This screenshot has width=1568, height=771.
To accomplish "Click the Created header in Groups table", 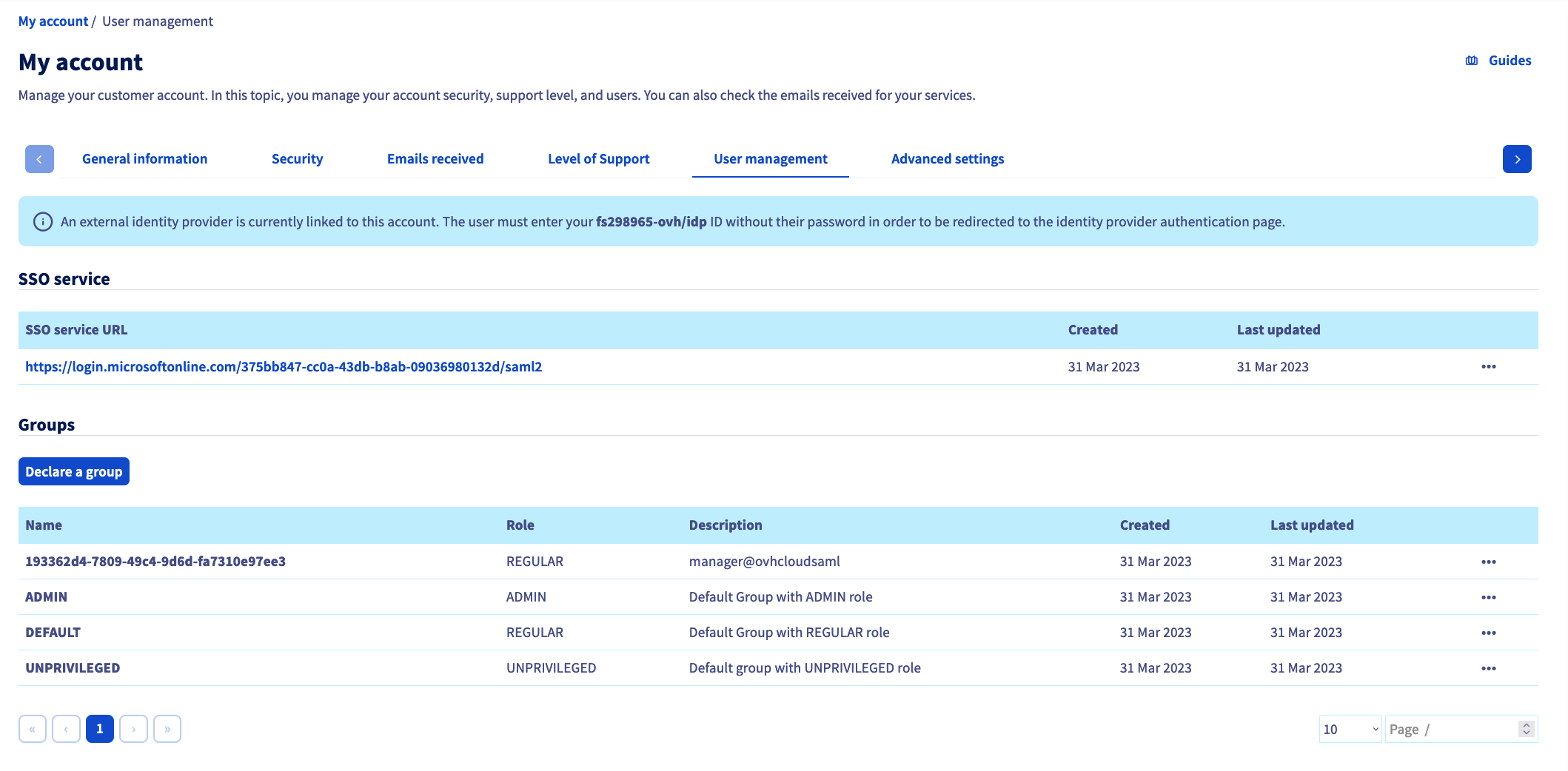I will [1145, 525].
